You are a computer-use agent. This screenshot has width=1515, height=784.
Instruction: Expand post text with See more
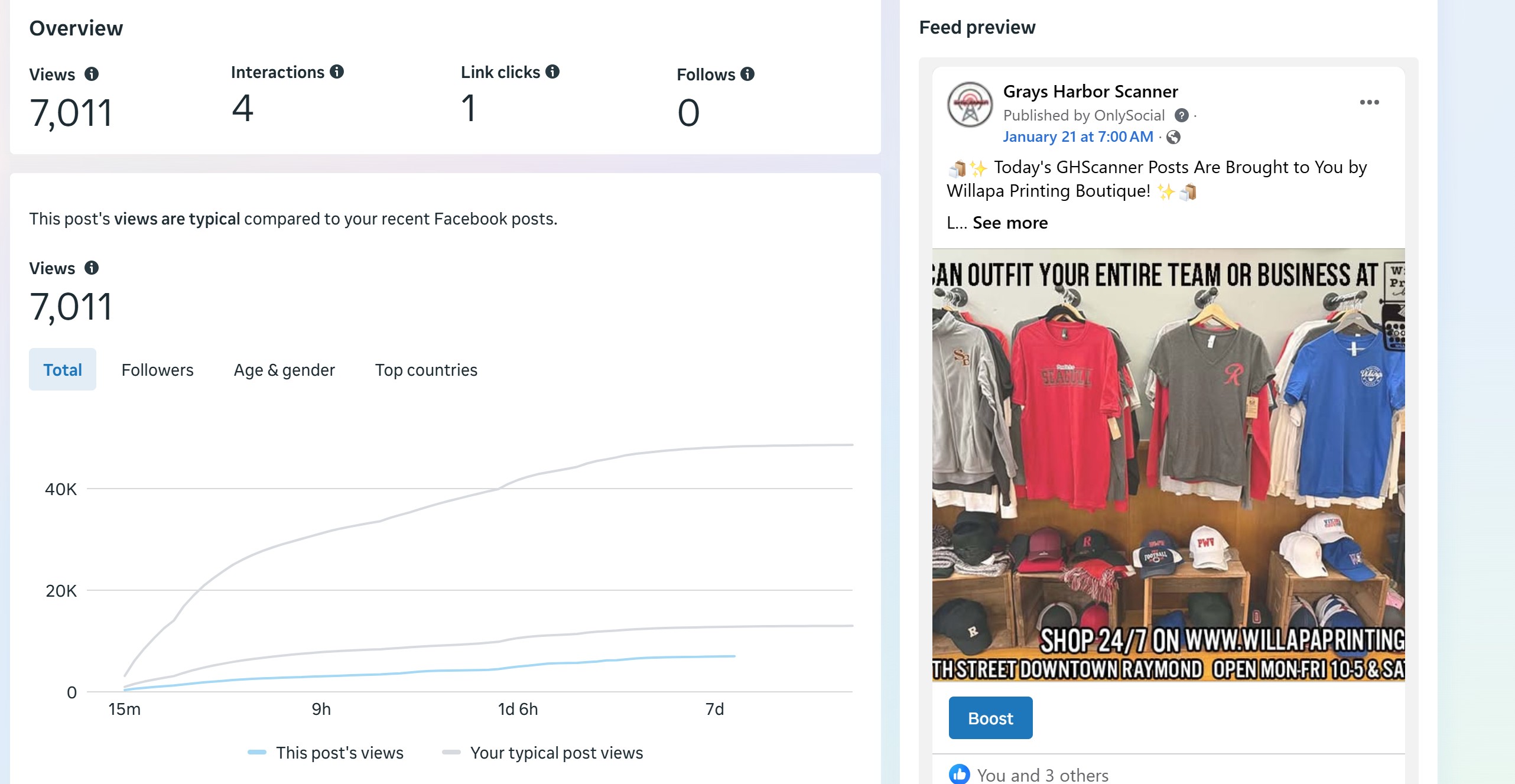tap(1010, 223)
